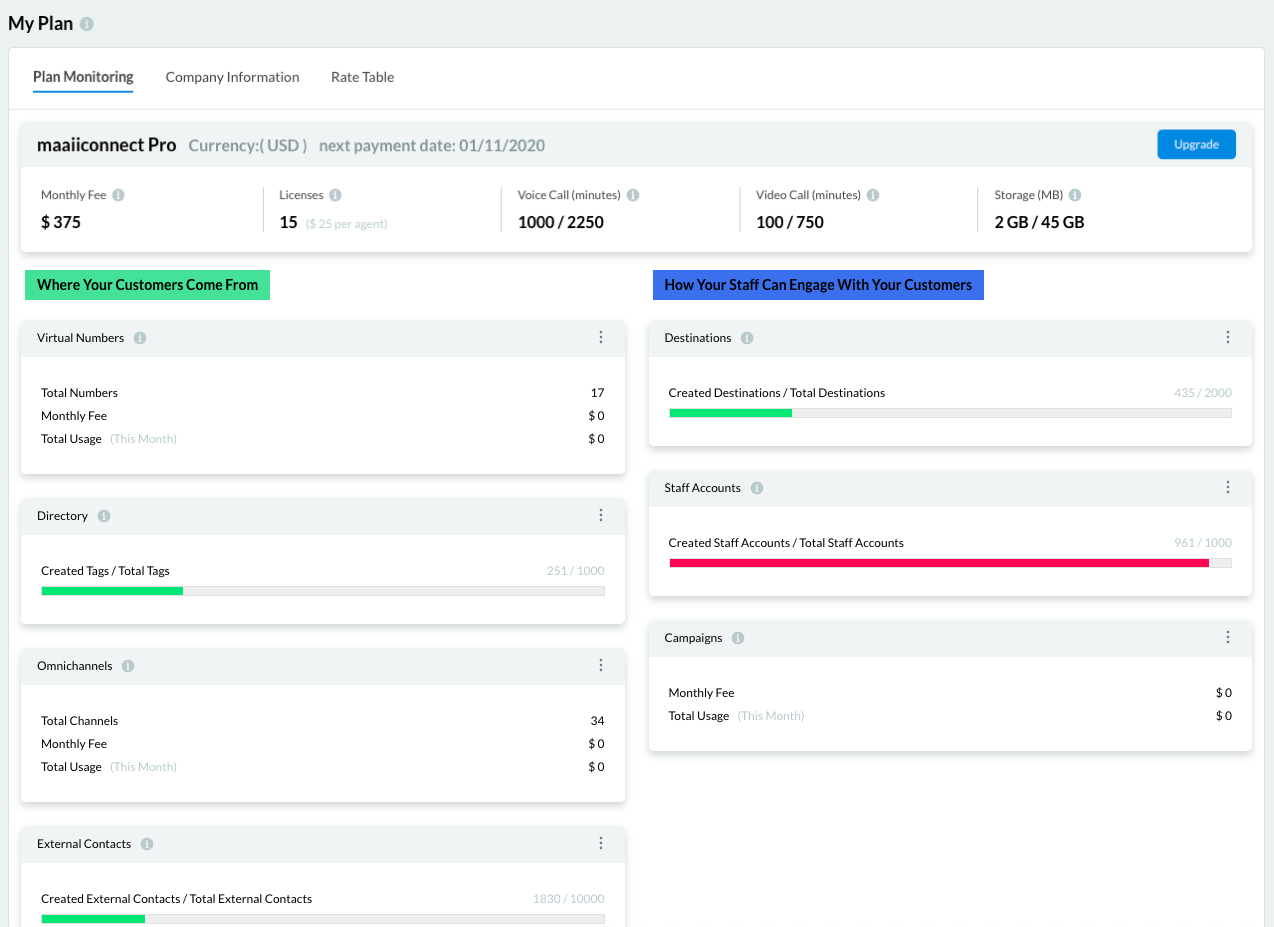Click the blue Upgrade button
This screenshot has width=1274, height=927.
(1196, 144)
